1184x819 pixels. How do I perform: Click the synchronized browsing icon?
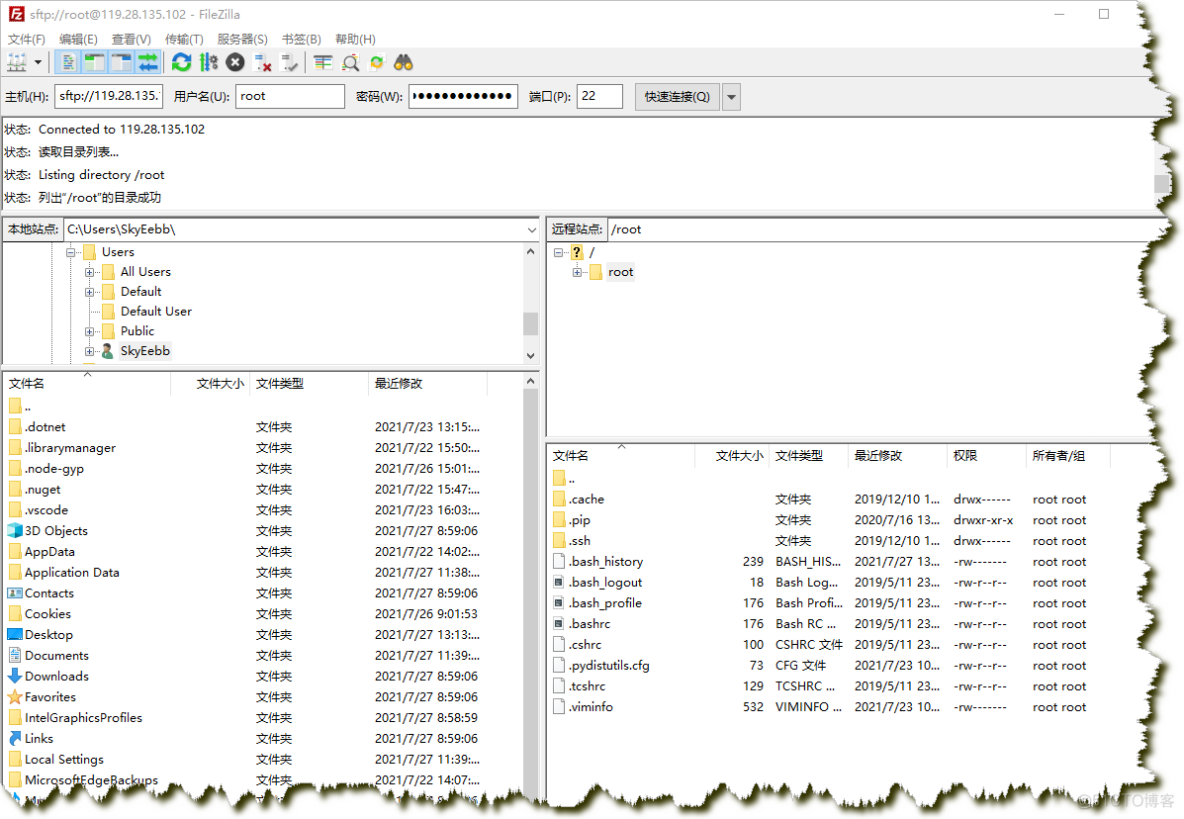click(x=376, y=63)
